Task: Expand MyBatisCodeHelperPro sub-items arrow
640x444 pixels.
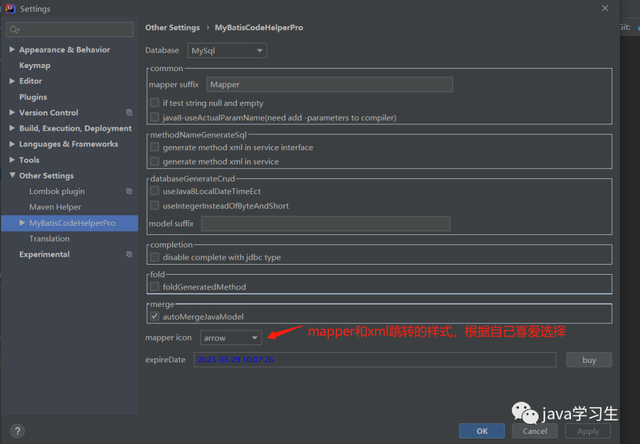Action: 22,223
